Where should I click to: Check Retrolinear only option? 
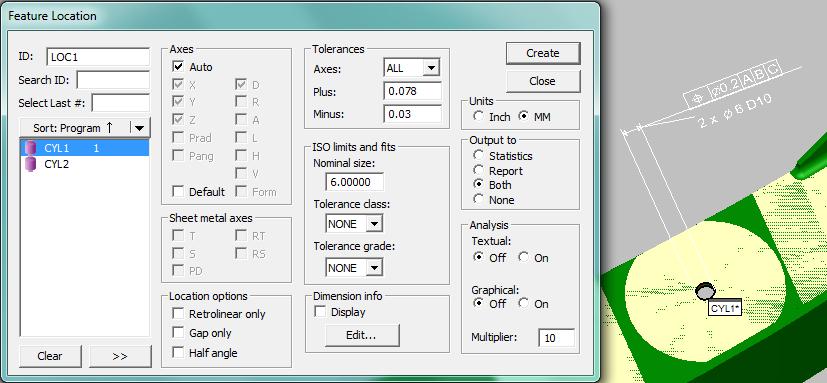point(178,314)
